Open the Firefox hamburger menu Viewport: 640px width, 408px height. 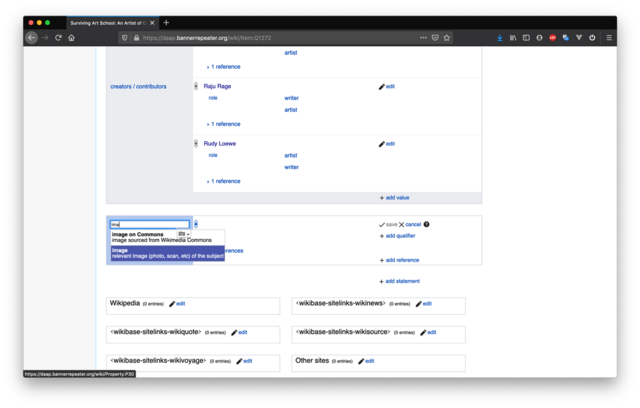point(606,38)
